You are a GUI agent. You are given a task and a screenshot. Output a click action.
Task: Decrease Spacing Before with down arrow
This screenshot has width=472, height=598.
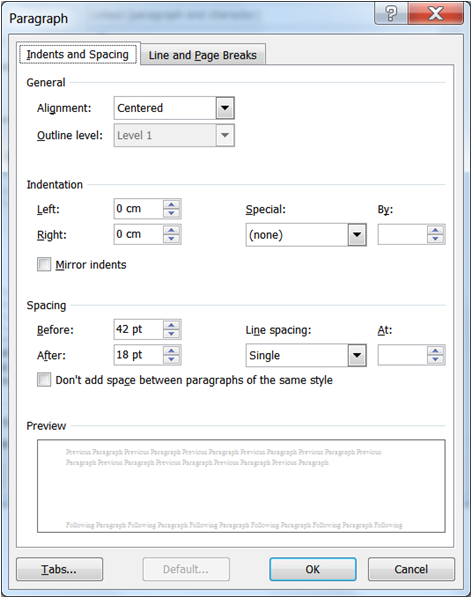click(172, 333)
